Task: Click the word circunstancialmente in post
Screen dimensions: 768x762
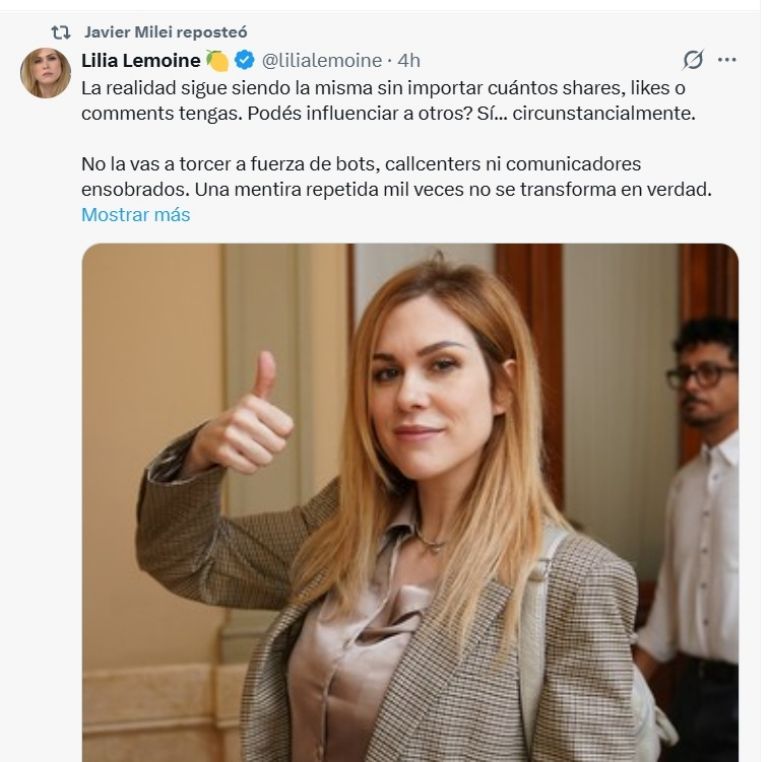Action: (x=604, y=114)
